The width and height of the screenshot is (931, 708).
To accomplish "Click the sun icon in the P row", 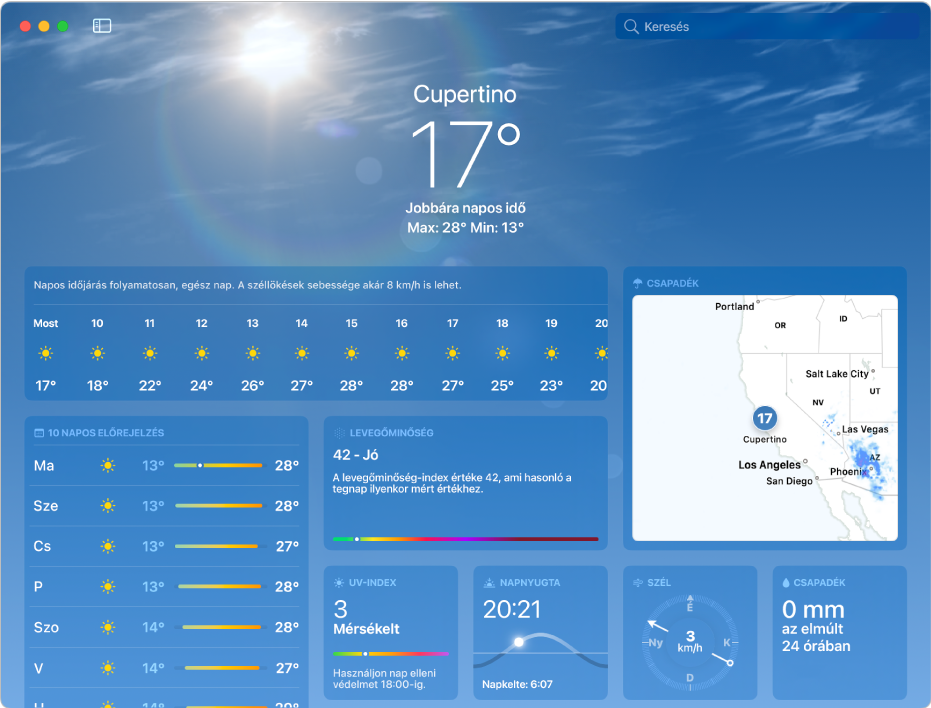I will 107,586.
